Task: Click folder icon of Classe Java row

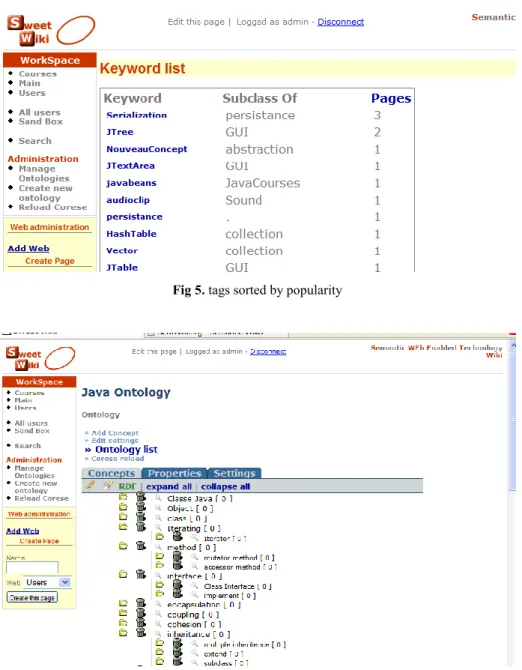Action: click(123, 497)
